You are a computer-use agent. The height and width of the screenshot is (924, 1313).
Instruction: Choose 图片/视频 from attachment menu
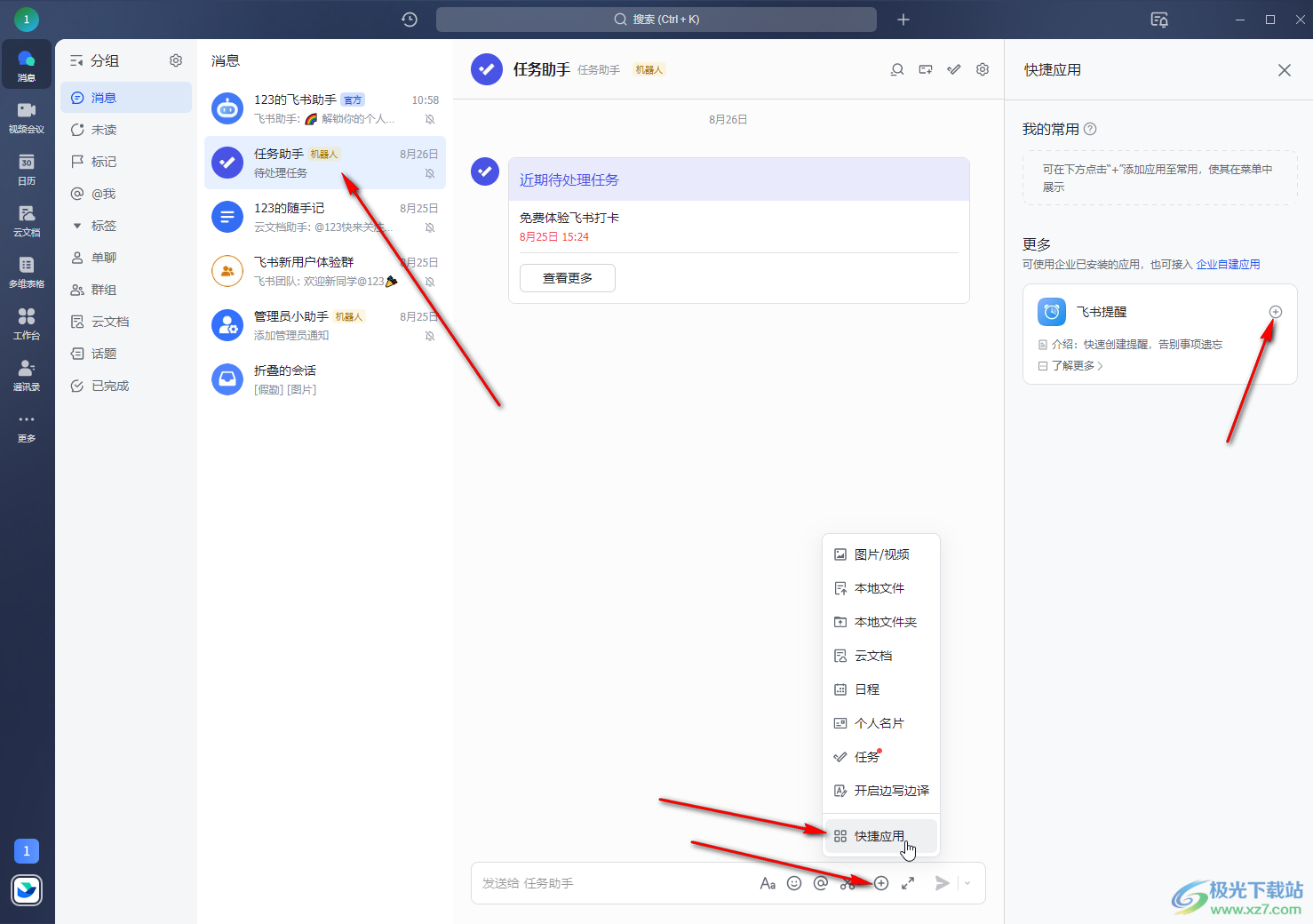coord(881,554)
